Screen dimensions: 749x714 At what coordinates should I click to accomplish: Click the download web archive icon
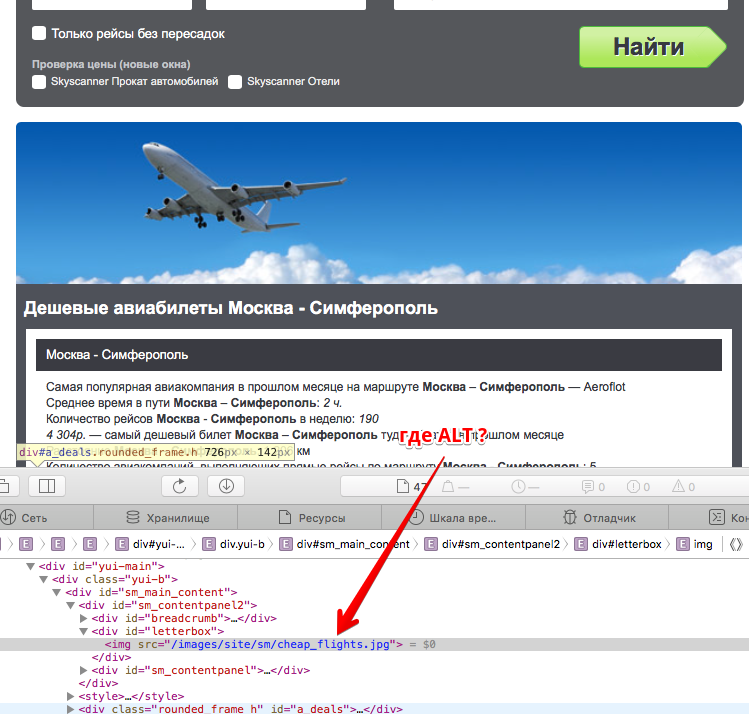(226, 486)
